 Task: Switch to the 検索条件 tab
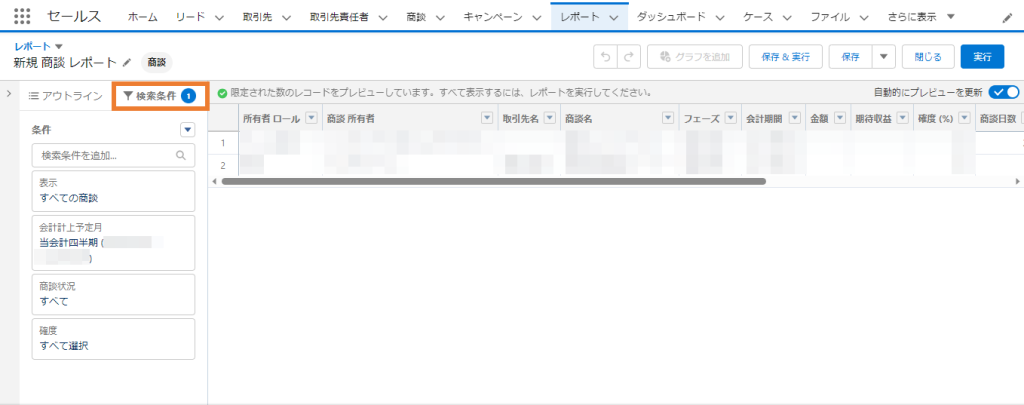160,96
